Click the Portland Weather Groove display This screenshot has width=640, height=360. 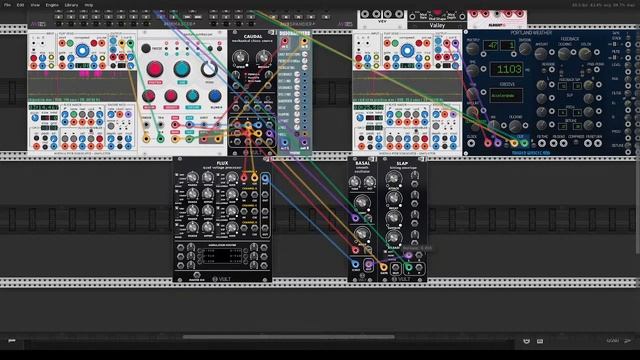point(506,96)
